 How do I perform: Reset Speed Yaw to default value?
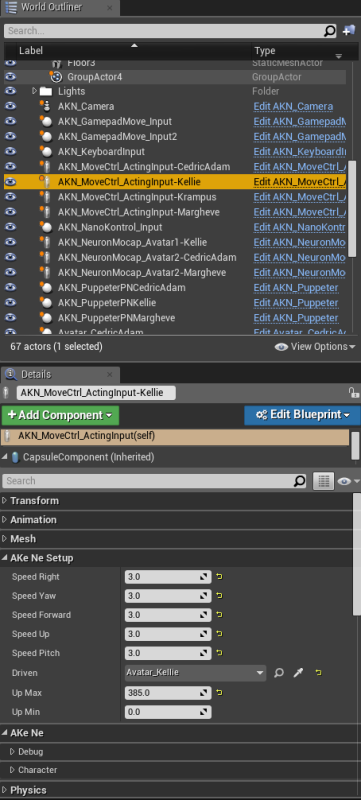point(220,595)
